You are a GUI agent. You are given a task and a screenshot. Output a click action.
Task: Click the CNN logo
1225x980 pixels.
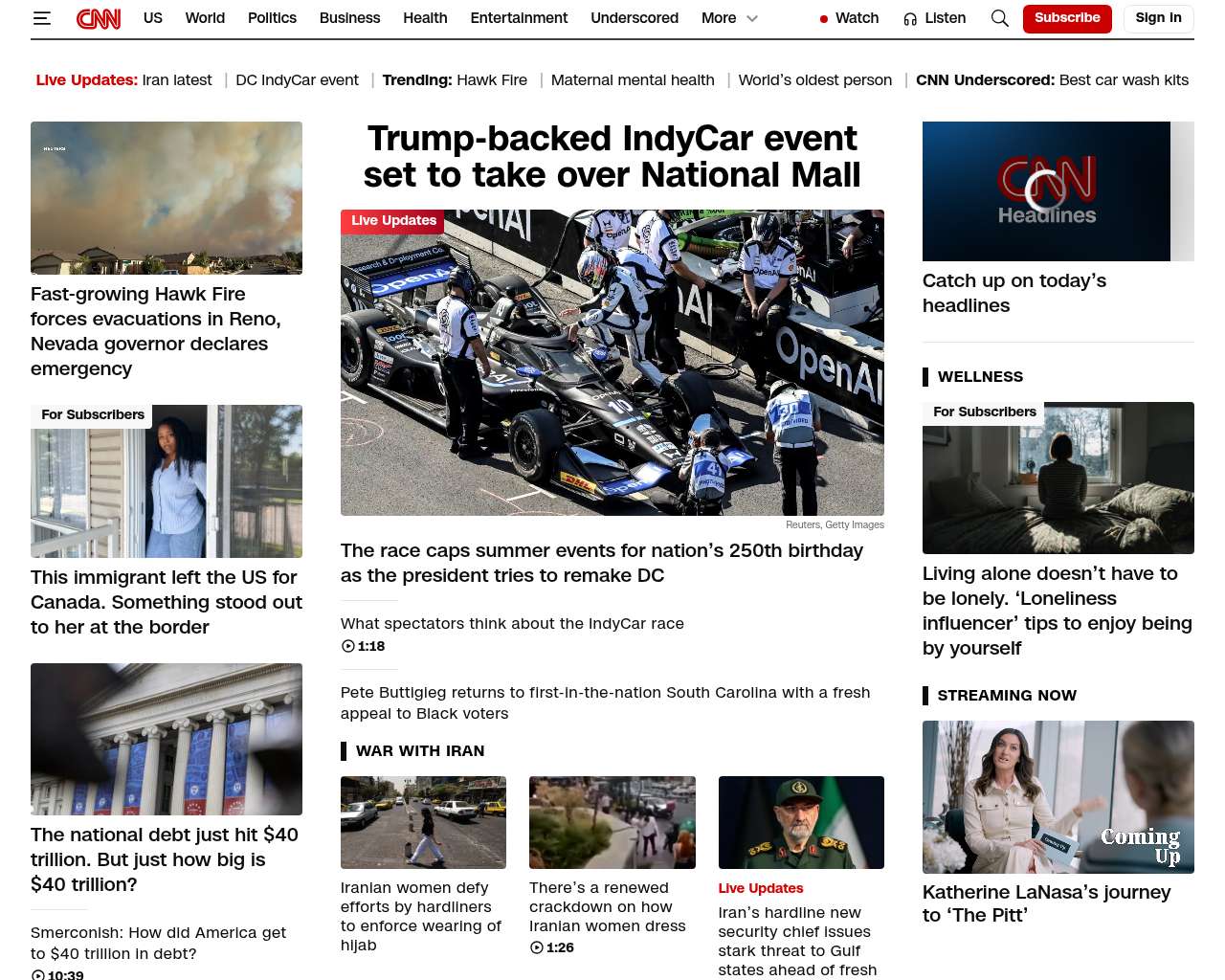pyautogui.click(x=99, y=18)
